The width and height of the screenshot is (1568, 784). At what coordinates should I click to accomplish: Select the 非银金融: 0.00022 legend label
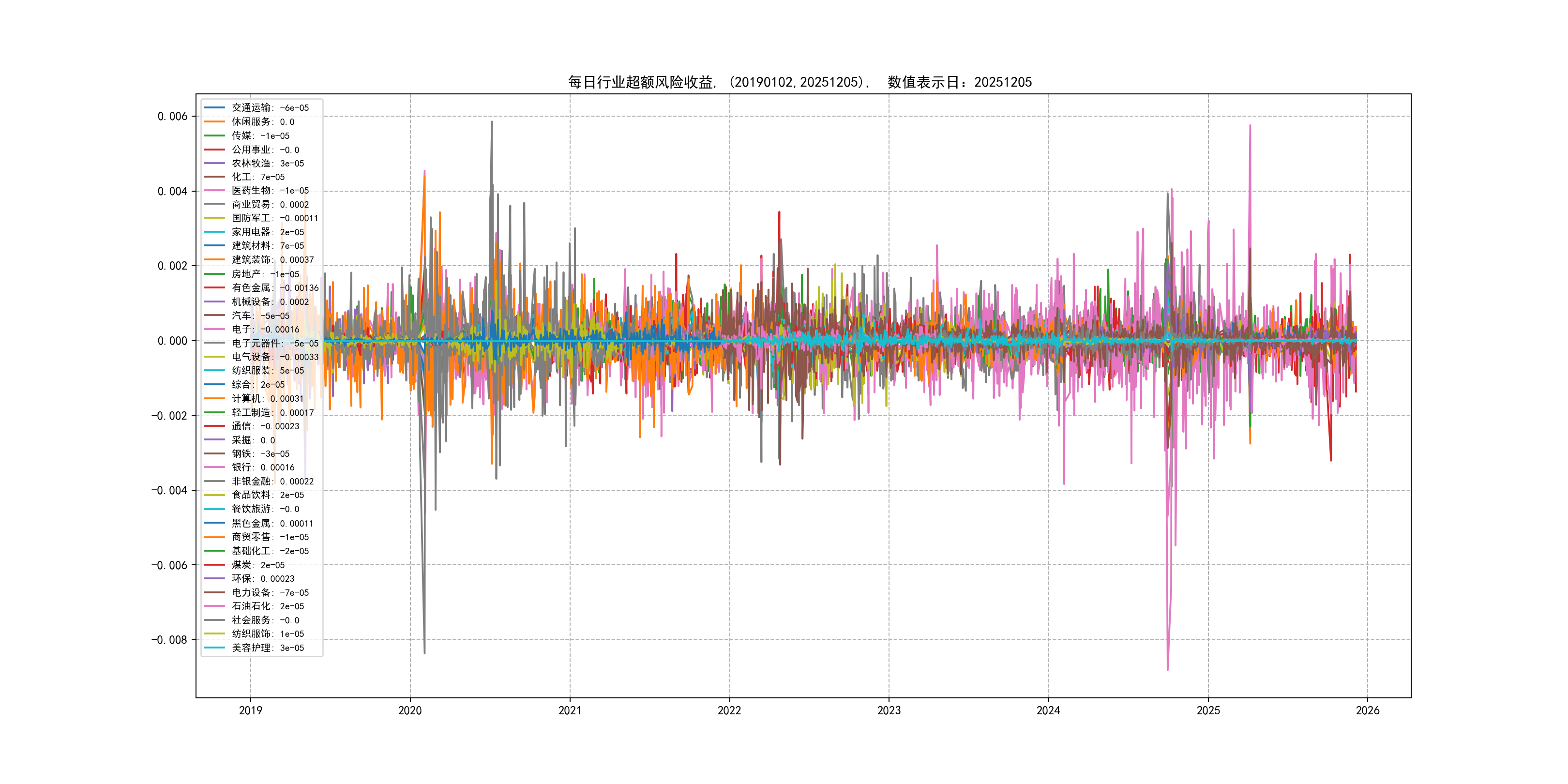tap(272, 482)
